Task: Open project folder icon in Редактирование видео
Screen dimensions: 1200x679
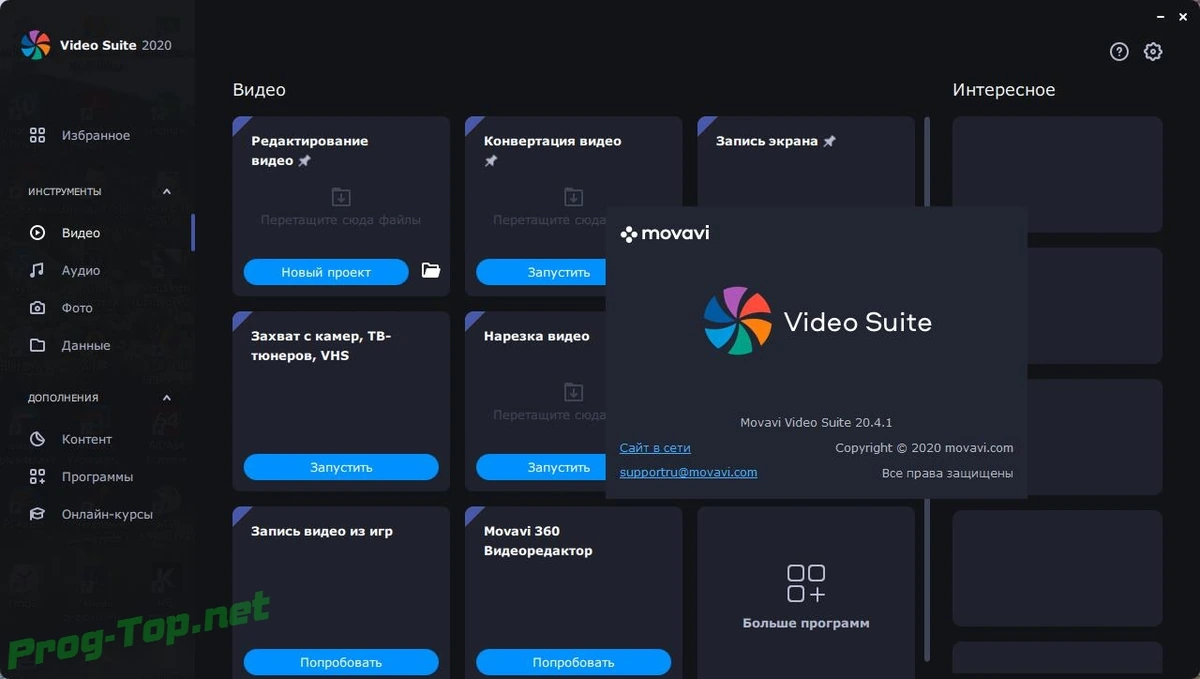Action: click(x=431, y=271)
